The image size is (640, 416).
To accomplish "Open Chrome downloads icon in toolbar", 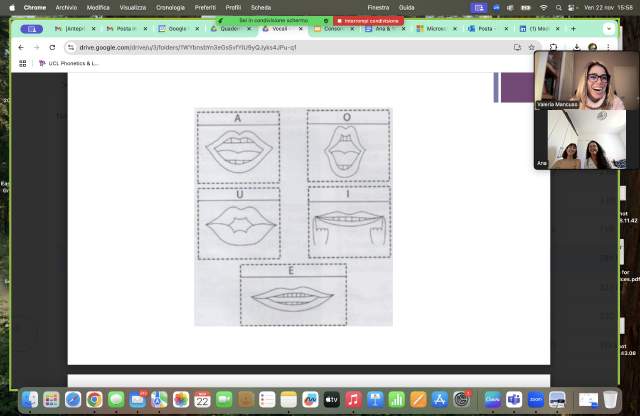I will point(576,47).
